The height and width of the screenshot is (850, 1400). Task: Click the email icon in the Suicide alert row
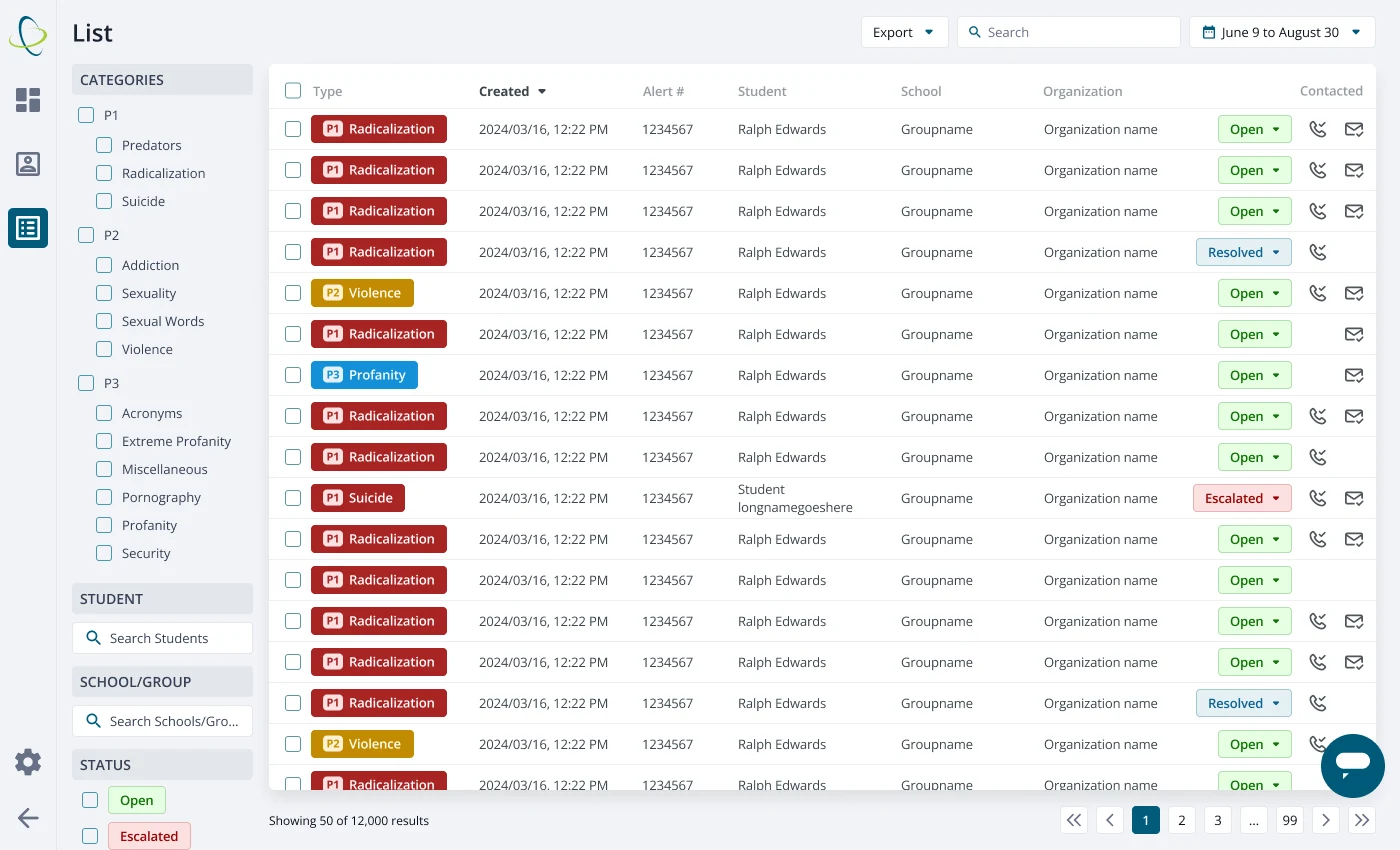coord(1354,498)
